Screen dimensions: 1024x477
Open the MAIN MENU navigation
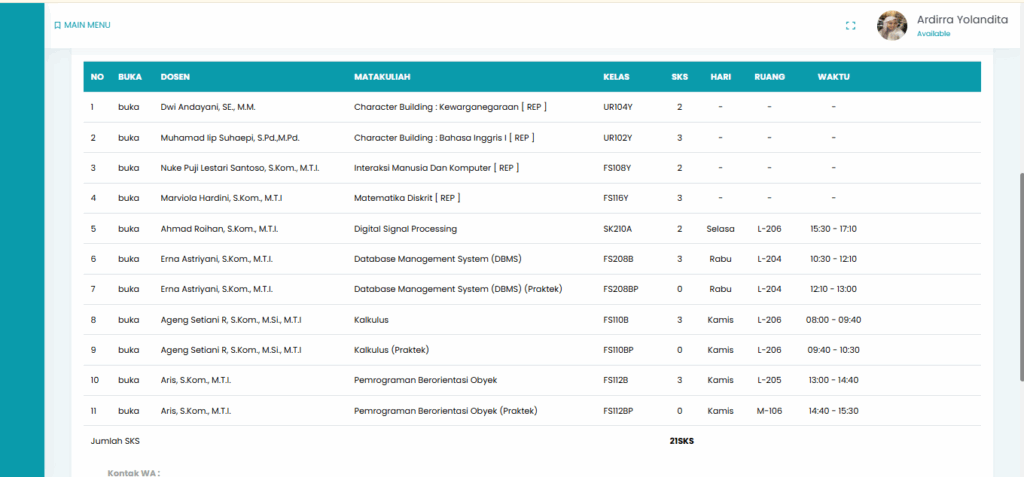tap(87, 25)
